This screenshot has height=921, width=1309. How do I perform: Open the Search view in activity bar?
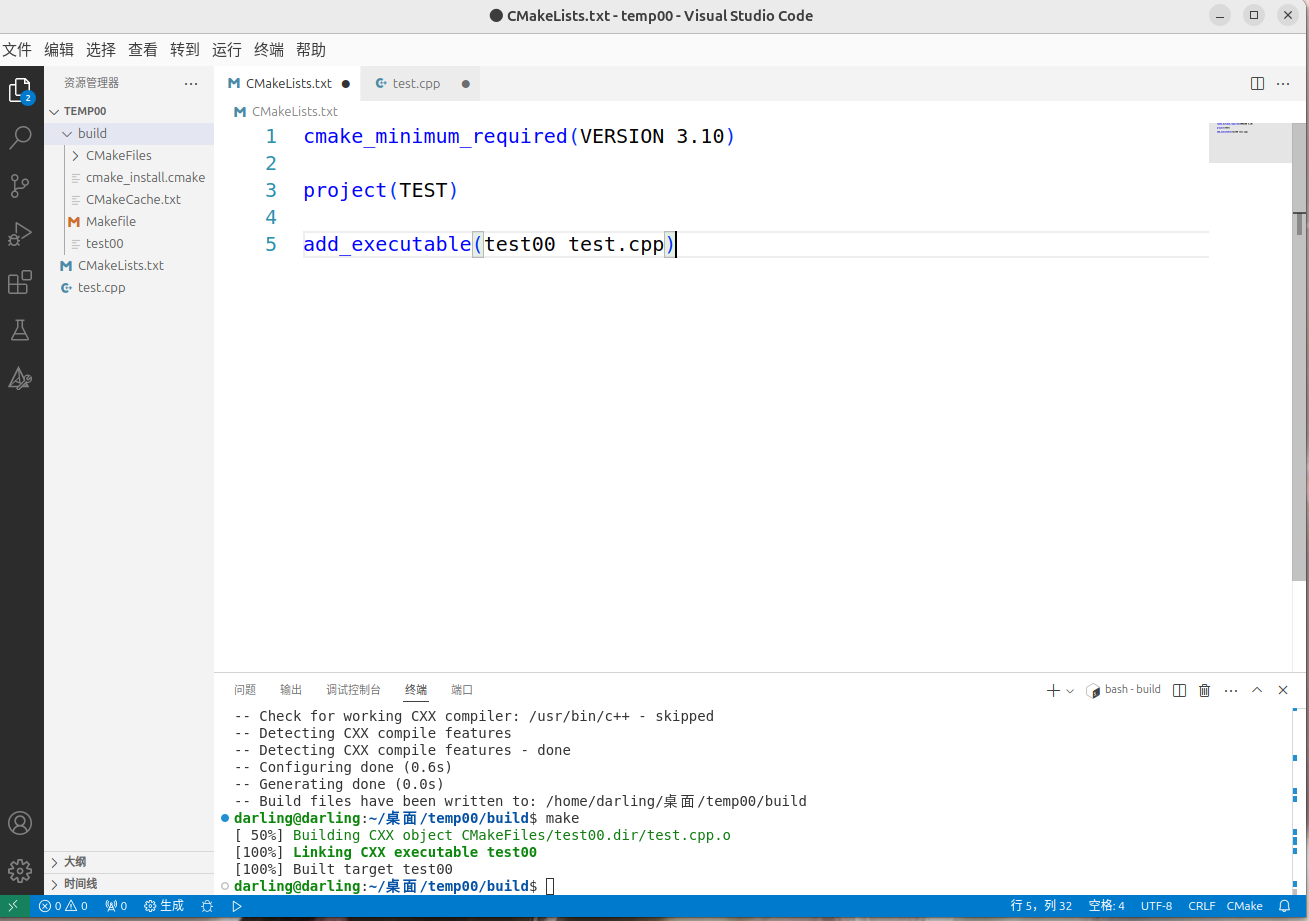point(20,138)
